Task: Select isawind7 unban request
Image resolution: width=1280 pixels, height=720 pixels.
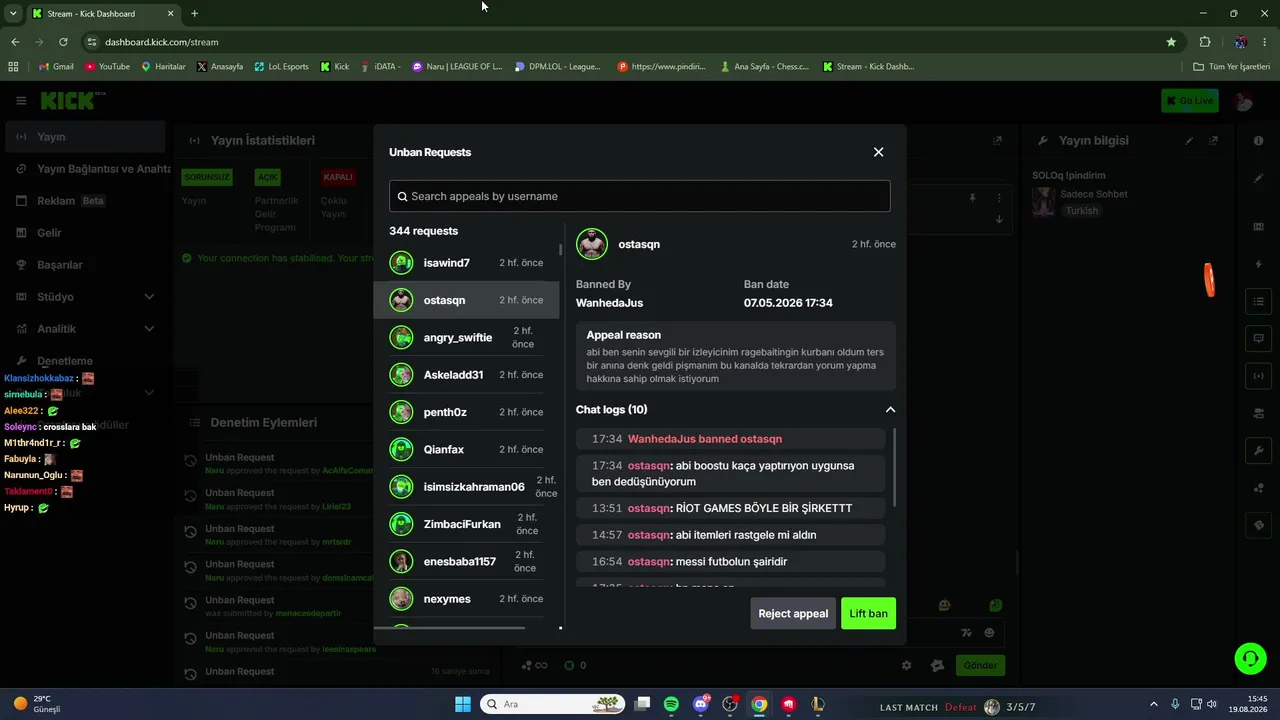Action: (466, 263)
